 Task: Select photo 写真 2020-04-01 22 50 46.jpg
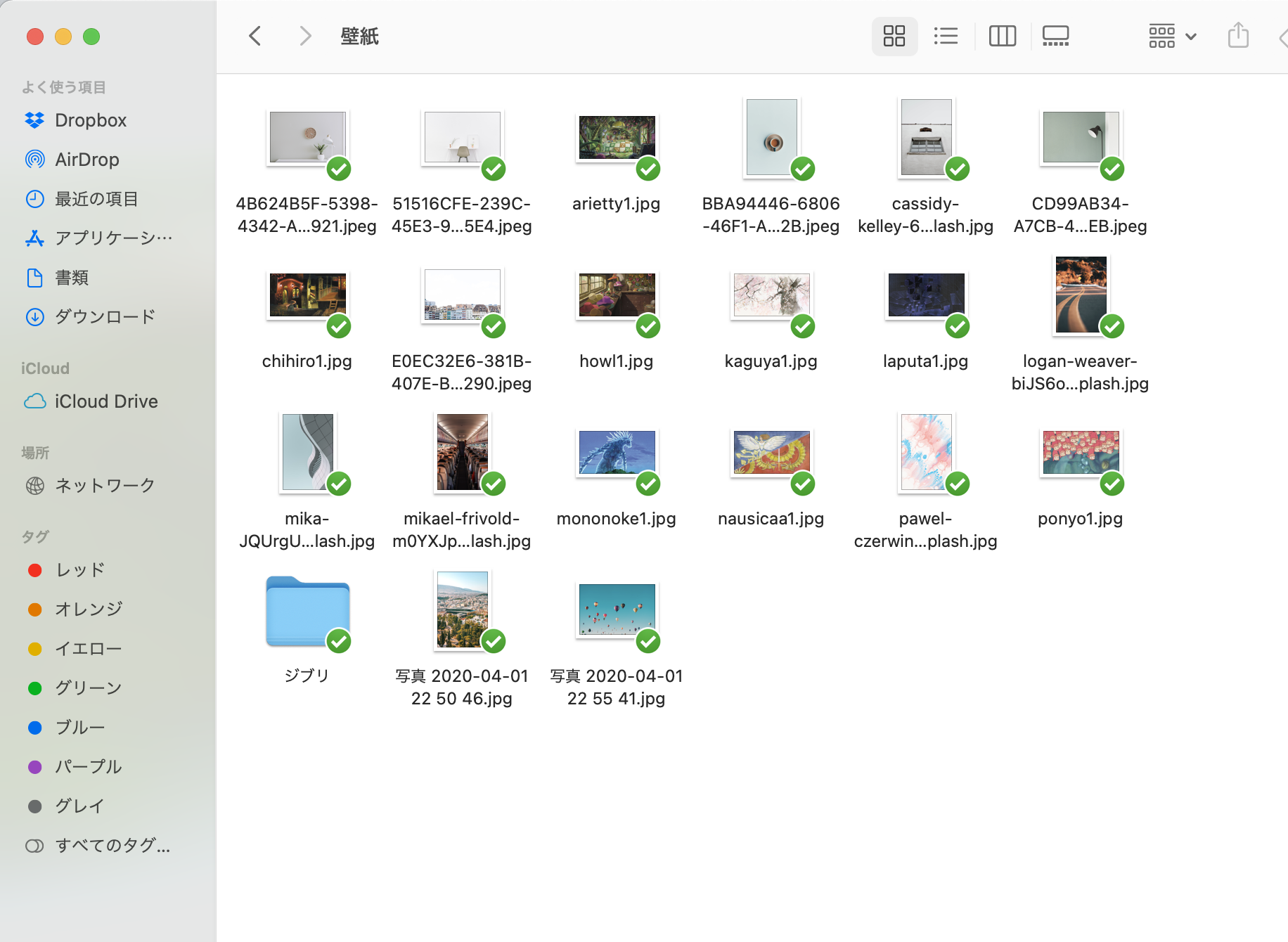[x=462, y=609]
